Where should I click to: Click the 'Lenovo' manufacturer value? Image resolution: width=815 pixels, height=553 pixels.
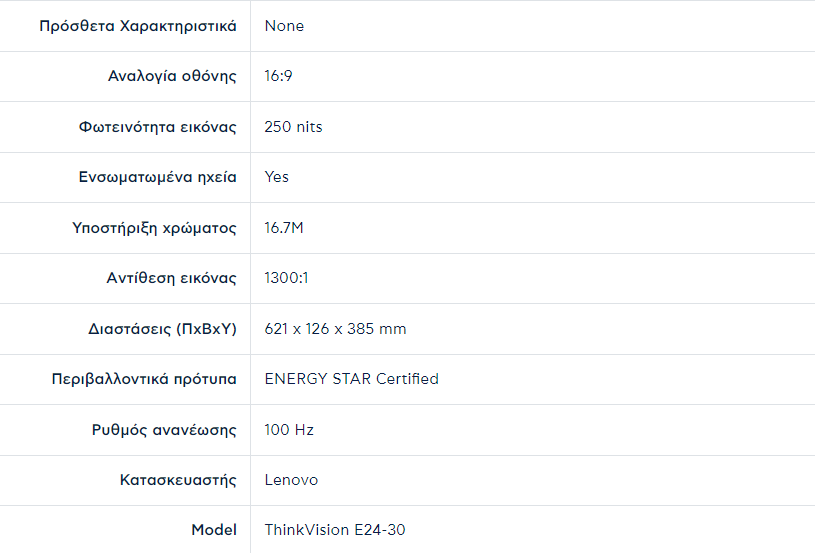click(291, 480)
